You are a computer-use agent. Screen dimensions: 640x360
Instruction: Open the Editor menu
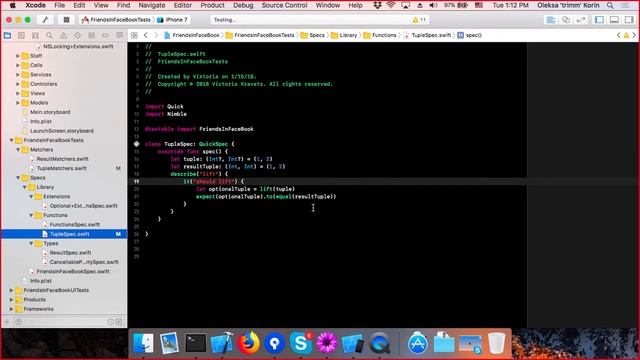point(182,5)
